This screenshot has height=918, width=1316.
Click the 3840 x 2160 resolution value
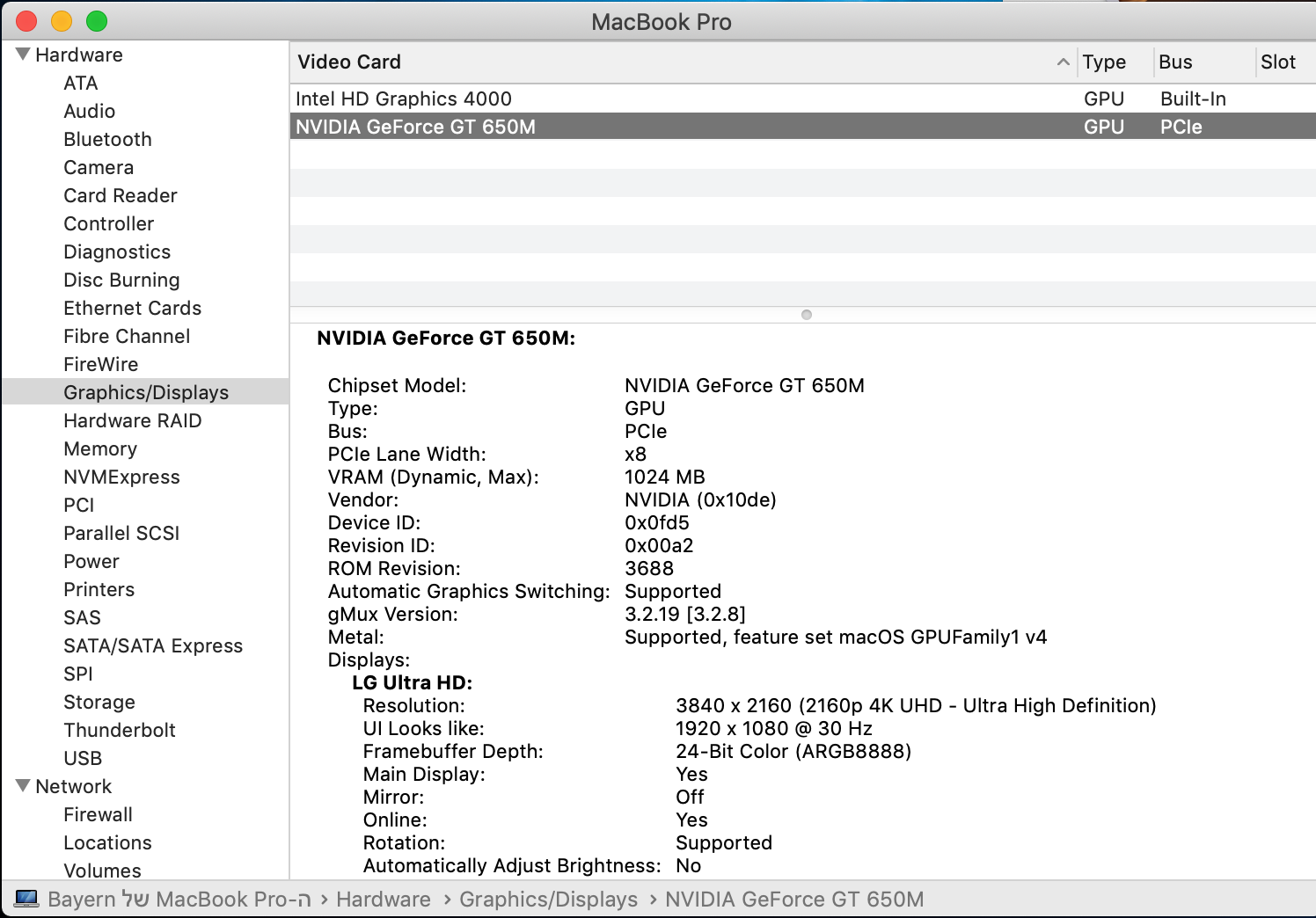pyautogui.click(x=916, y=705)
